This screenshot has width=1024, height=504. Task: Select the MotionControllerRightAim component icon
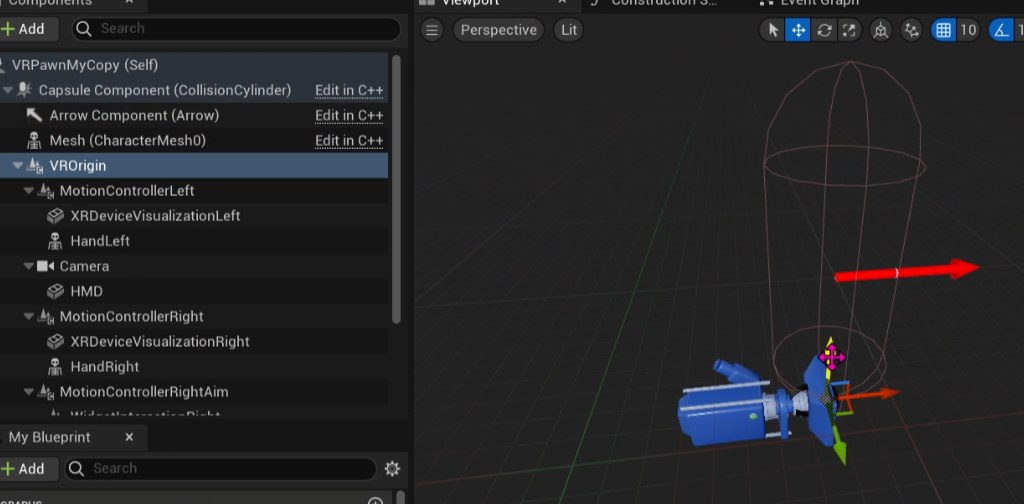(x=46, y=392)
